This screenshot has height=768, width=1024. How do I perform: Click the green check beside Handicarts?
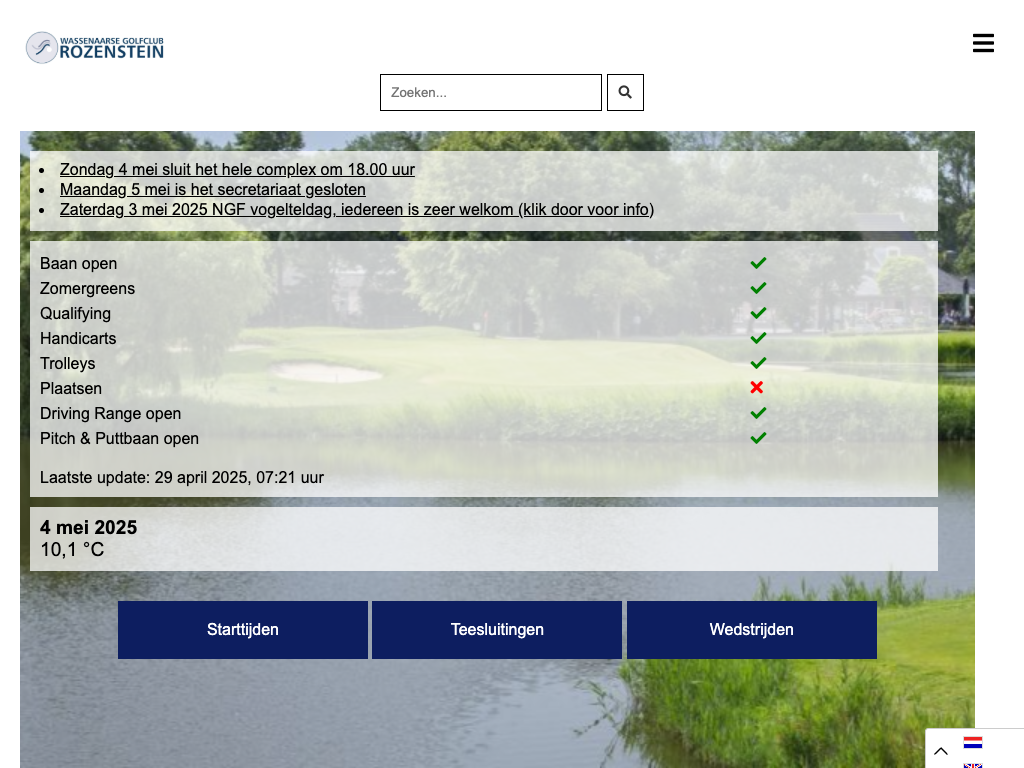(758, 338)
